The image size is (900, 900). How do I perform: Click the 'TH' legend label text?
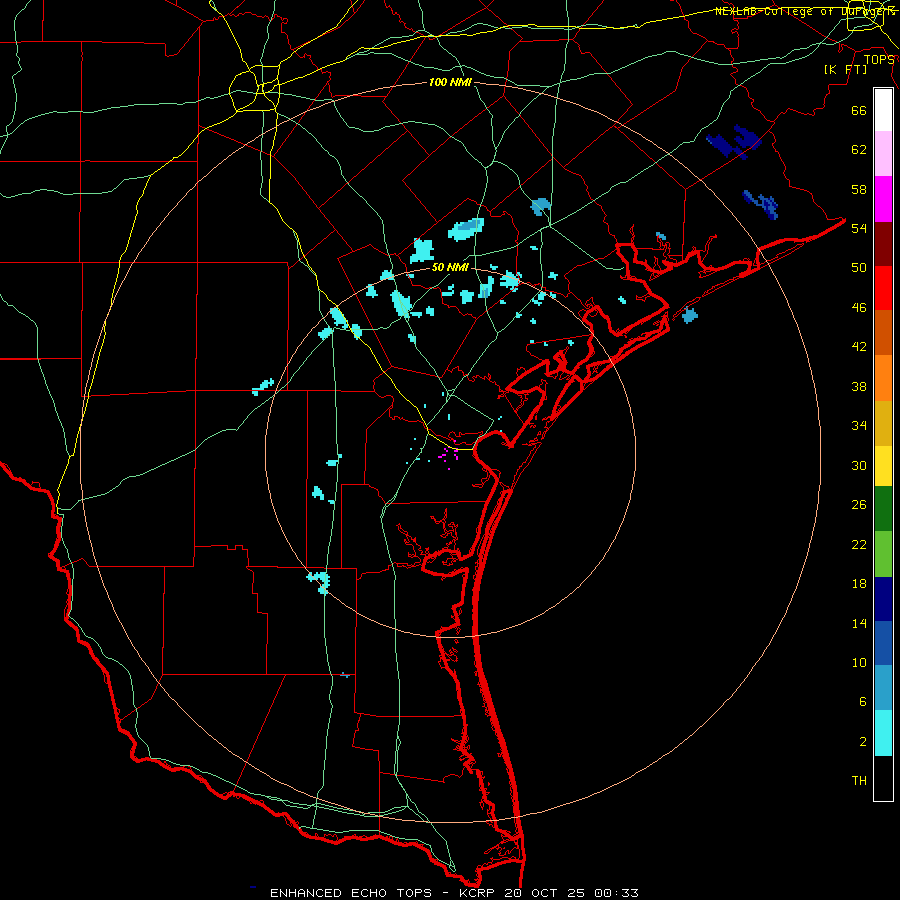pos(859,781)
